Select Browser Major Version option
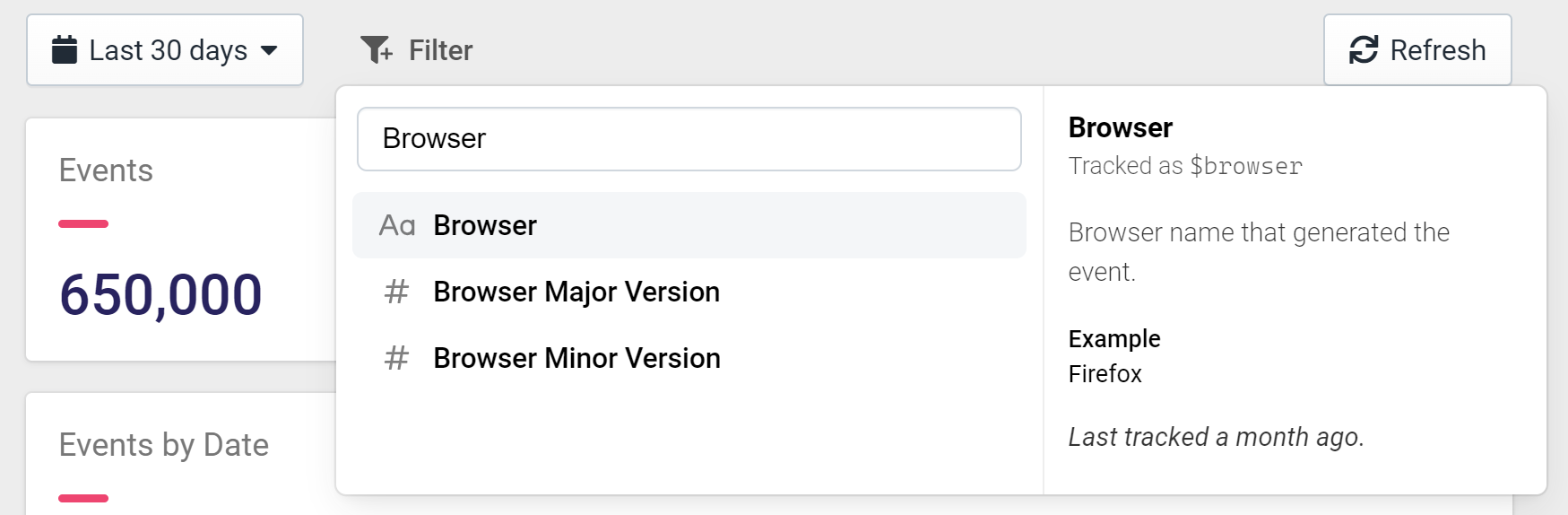The image size is (1568, 515). pyautogui.click(x=689, y=292)
